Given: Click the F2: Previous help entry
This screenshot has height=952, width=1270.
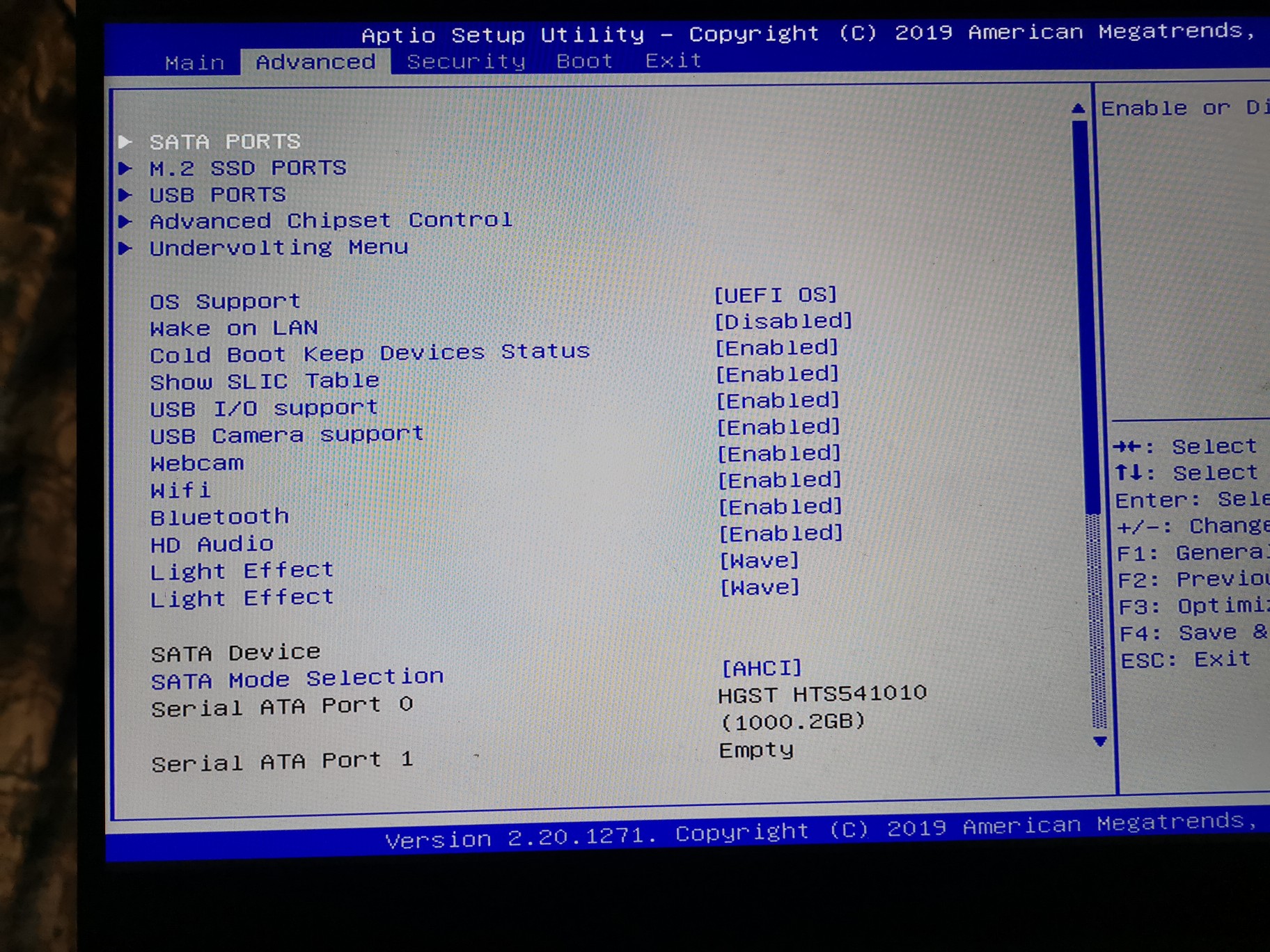Looking at the screenshot, I should click(x=1193, y=580).
